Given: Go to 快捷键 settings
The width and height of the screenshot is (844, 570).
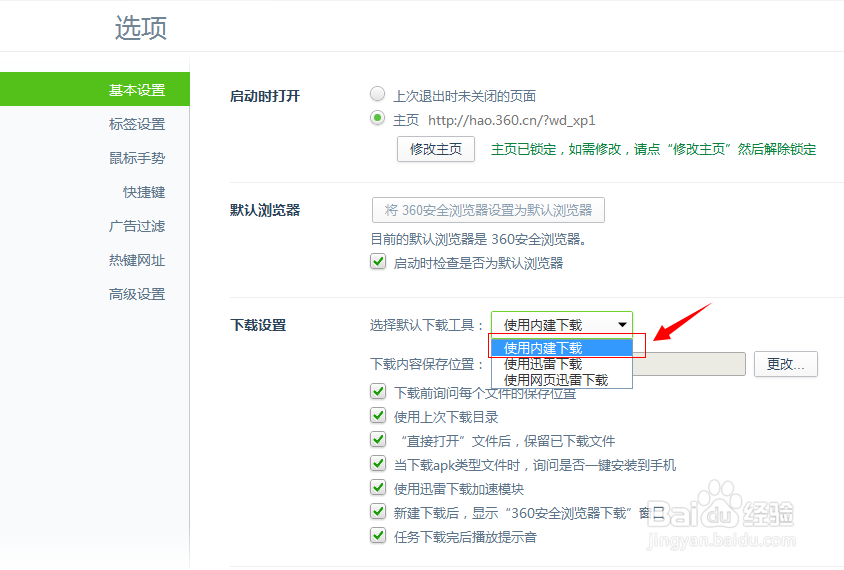Looking at the screenshot, I should click(144, 192).
